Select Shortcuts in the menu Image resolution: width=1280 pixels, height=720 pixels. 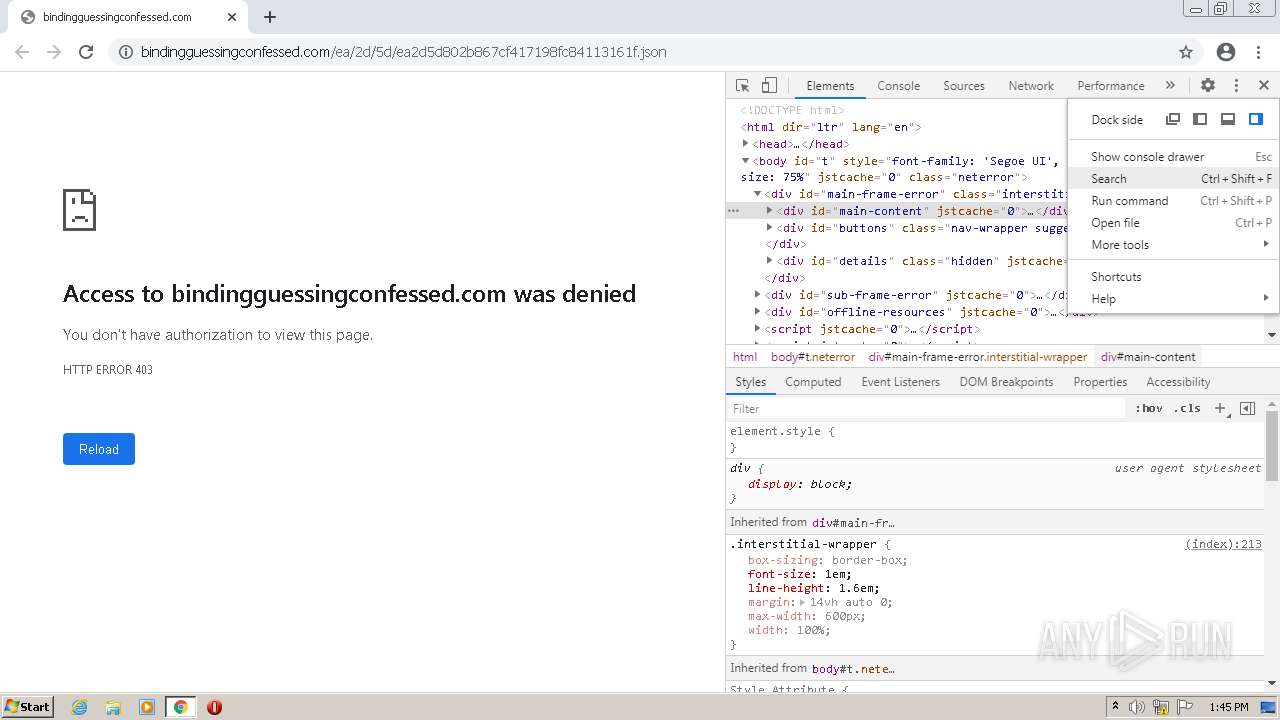1173,277
